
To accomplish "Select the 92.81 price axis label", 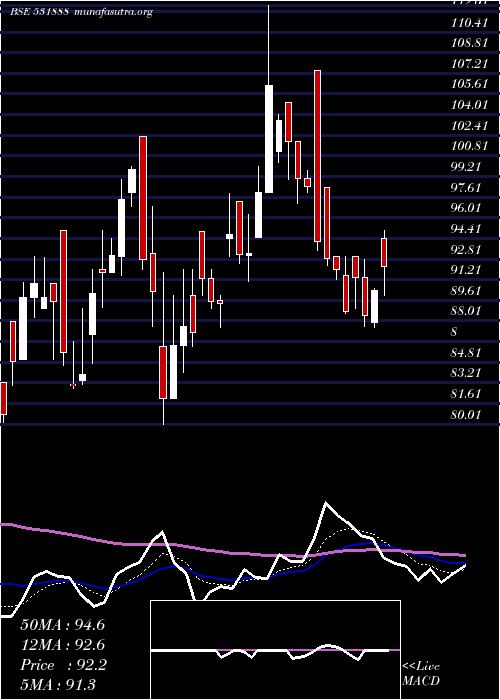I will (x=466, y=249).
